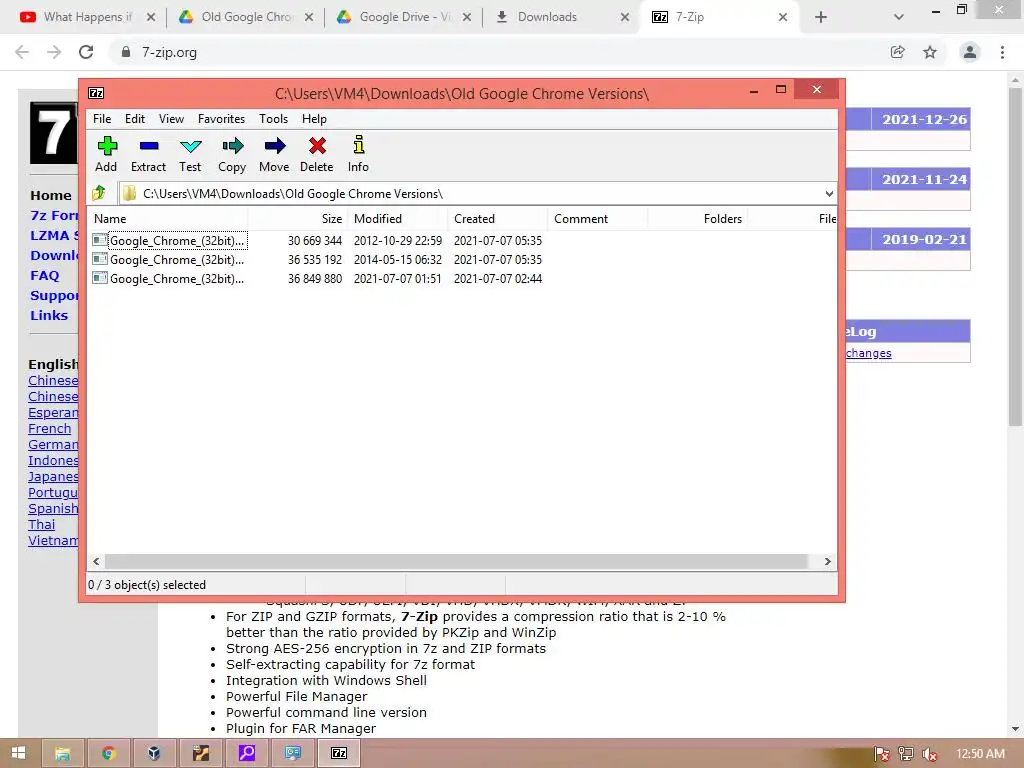Click the 7-Zip taskbar icon
Image resolution: width=1024 pixels, height=768 pixels.
(x=339, y=753)
